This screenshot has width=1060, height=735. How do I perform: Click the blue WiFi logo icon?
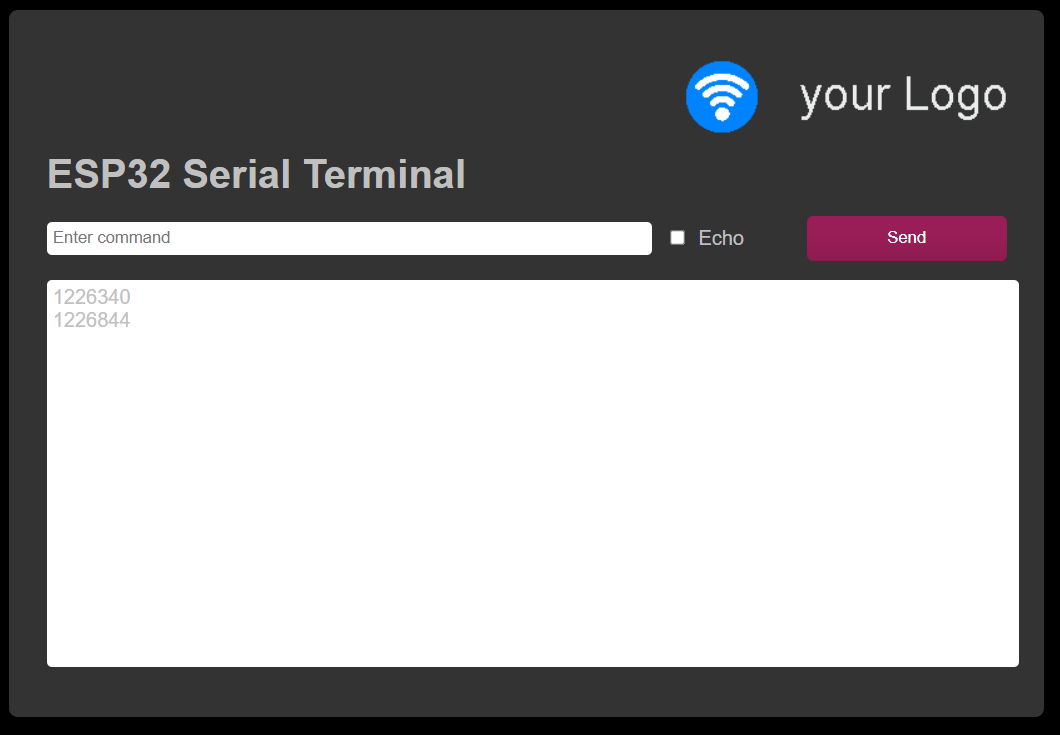[x=722, y=97]
